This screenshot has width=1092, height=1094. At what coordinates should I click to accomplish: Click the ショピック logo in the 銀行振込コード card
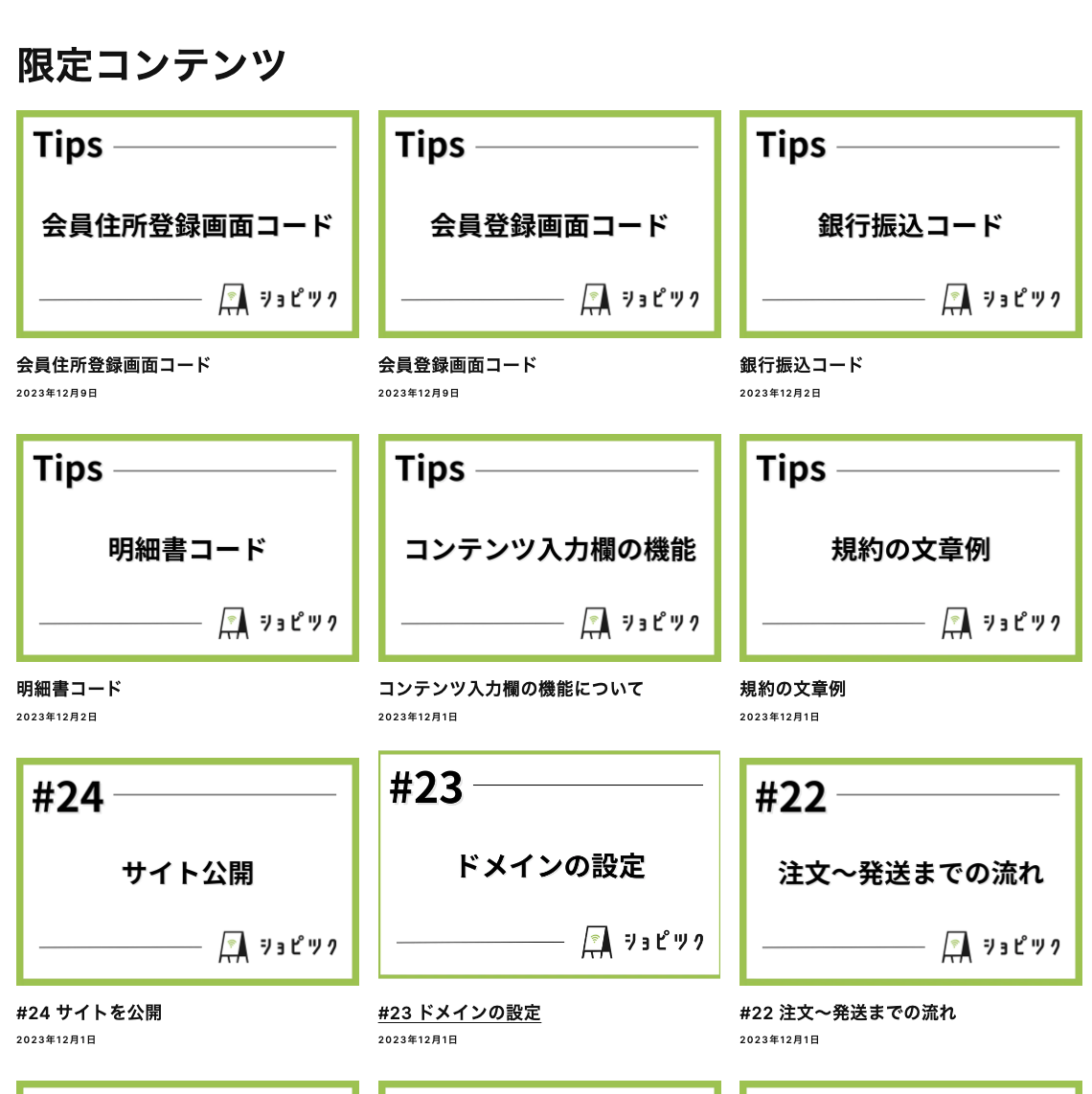(x=1001, y=299)
